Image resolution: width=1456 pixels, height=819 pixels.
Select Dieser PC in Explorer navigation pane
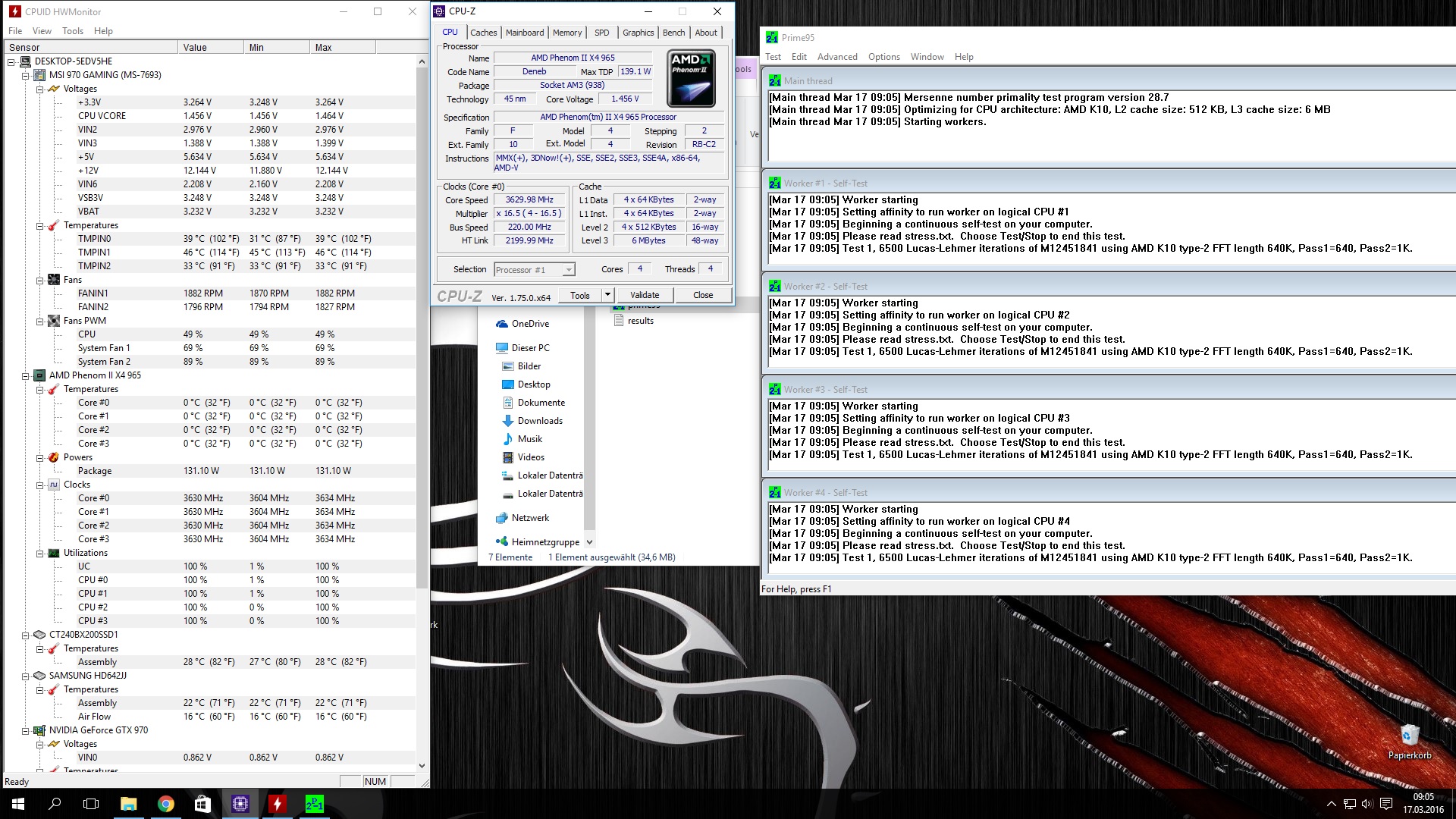pyautogui.click(x=522, y=348)
